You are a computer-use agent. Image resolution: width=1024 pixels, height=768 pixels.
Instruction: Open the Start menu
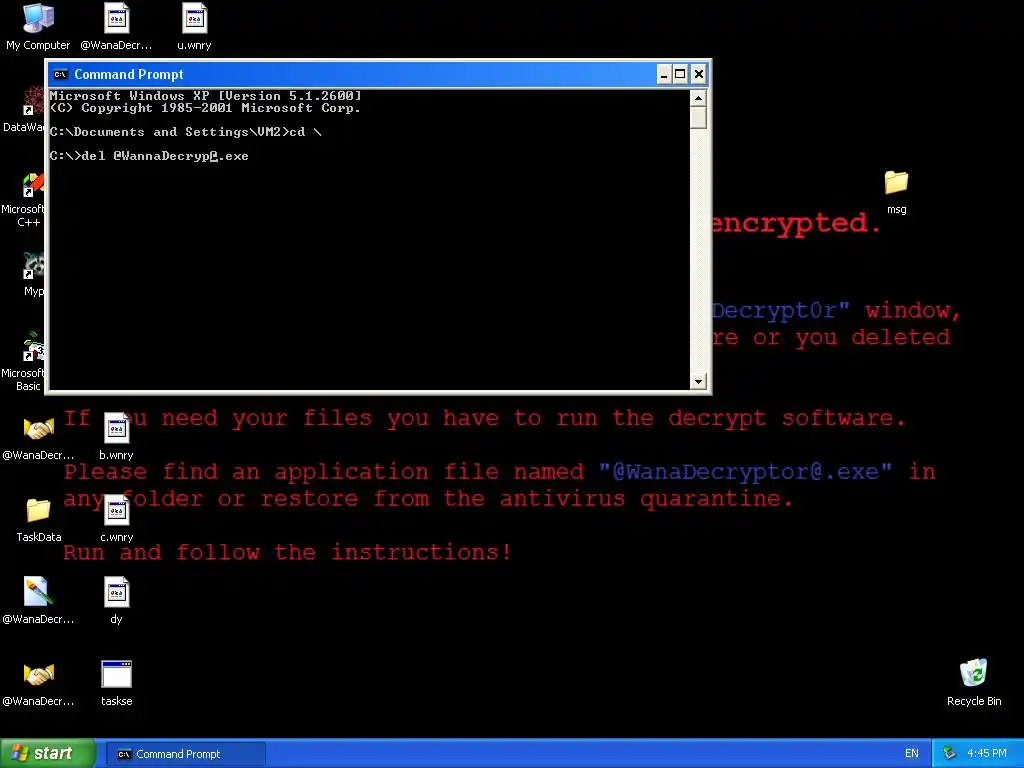point(47,754)
